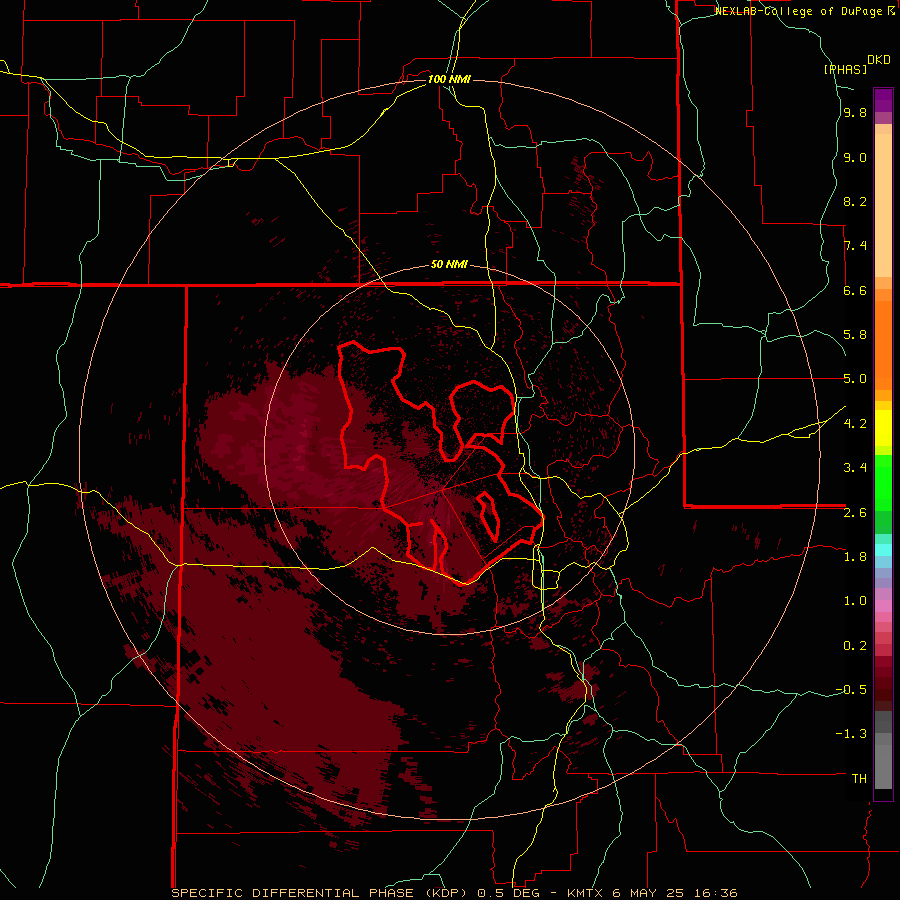This screenshot has width=900, height=900.
Task: Click the 16:36 timestamp in the caption
Action: point(717,893)
